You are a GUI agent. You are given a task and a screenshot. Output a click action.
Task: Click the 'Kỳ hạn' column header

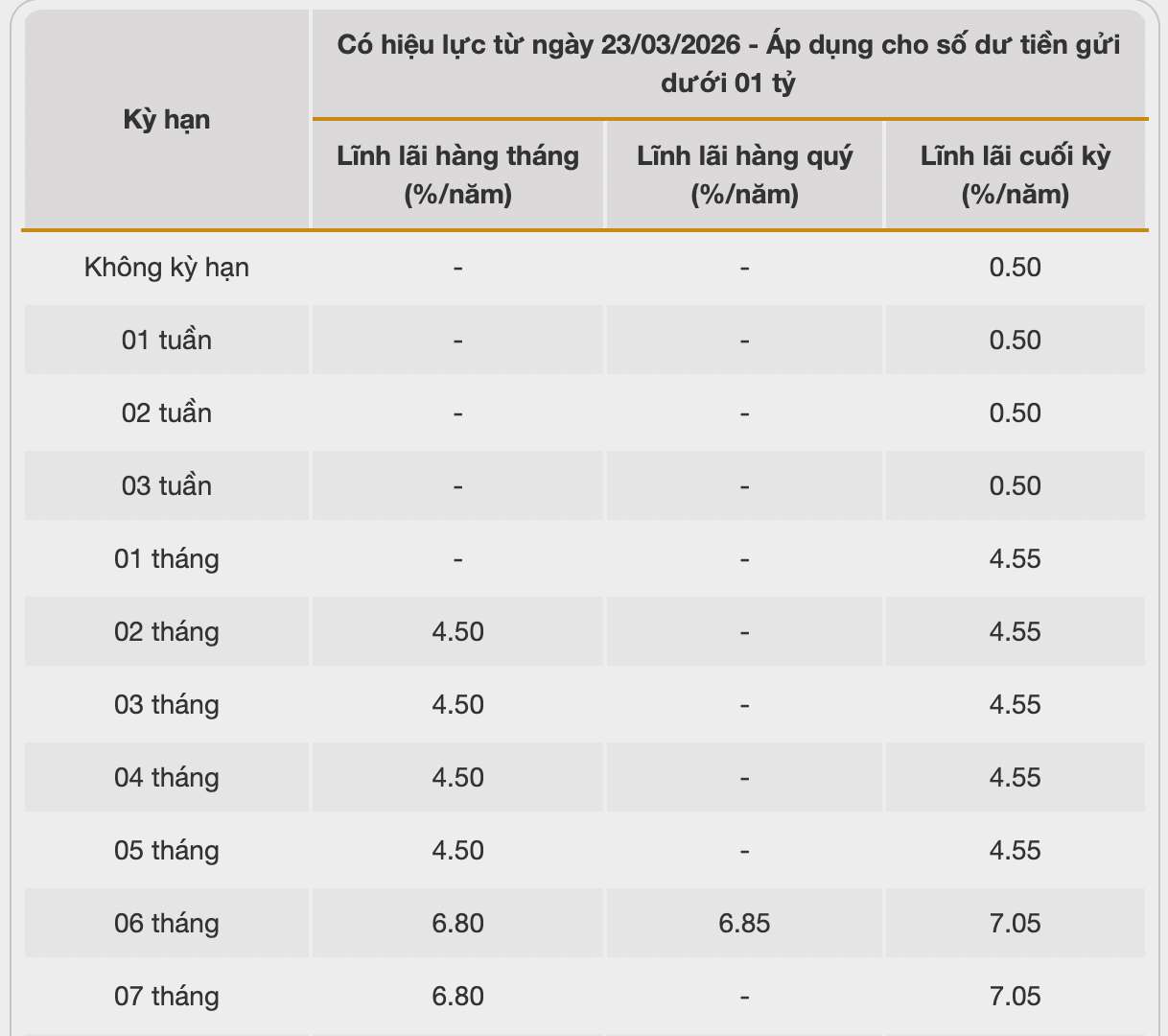(x=167, y=120)
